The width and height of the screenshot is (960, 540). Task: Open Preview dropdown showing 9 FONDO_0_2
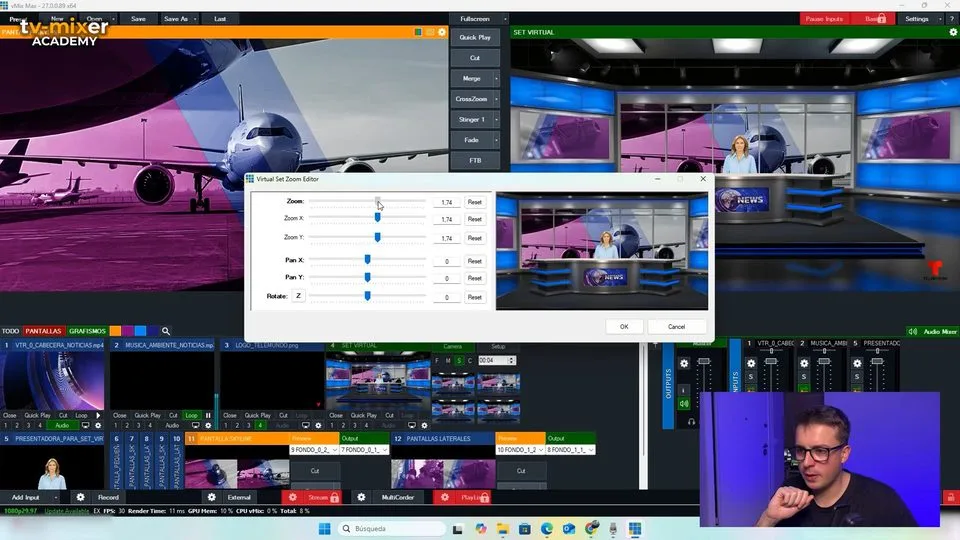click(314, 450)
